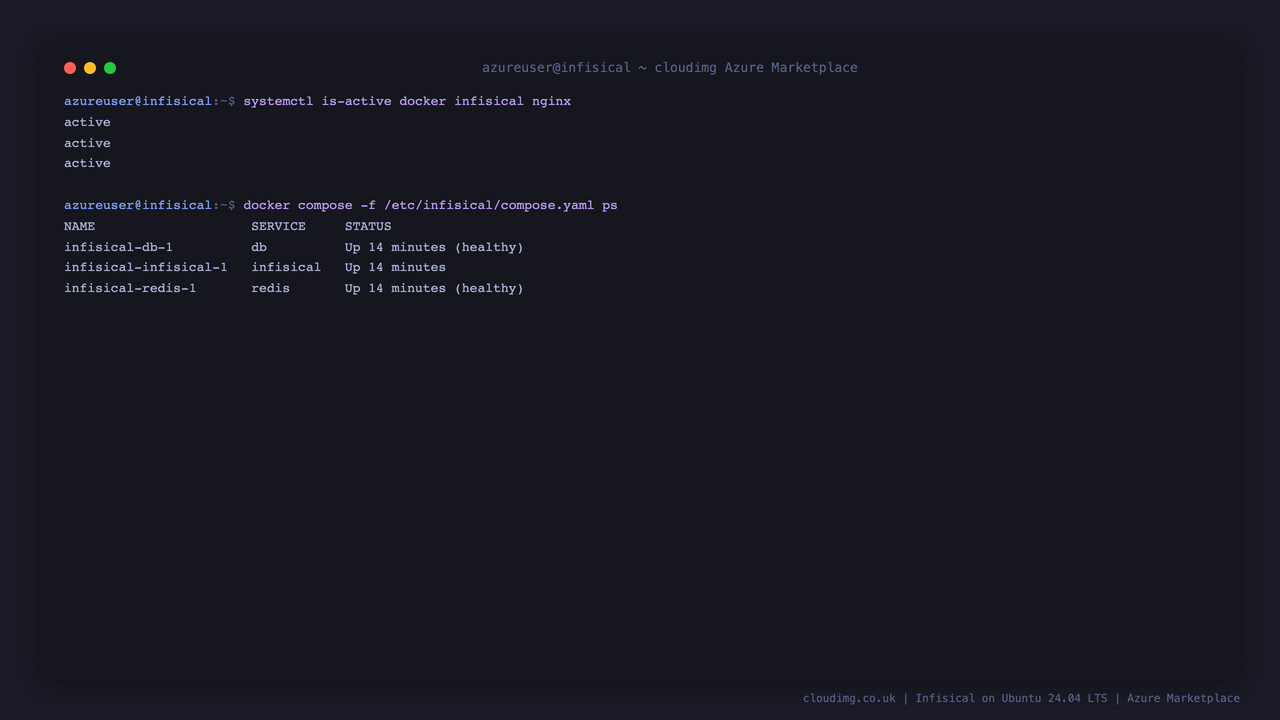Image resolution: width=1280 pixels, height=720 pixels.
Task: Click the NAME column header
Action: [80, 226]
